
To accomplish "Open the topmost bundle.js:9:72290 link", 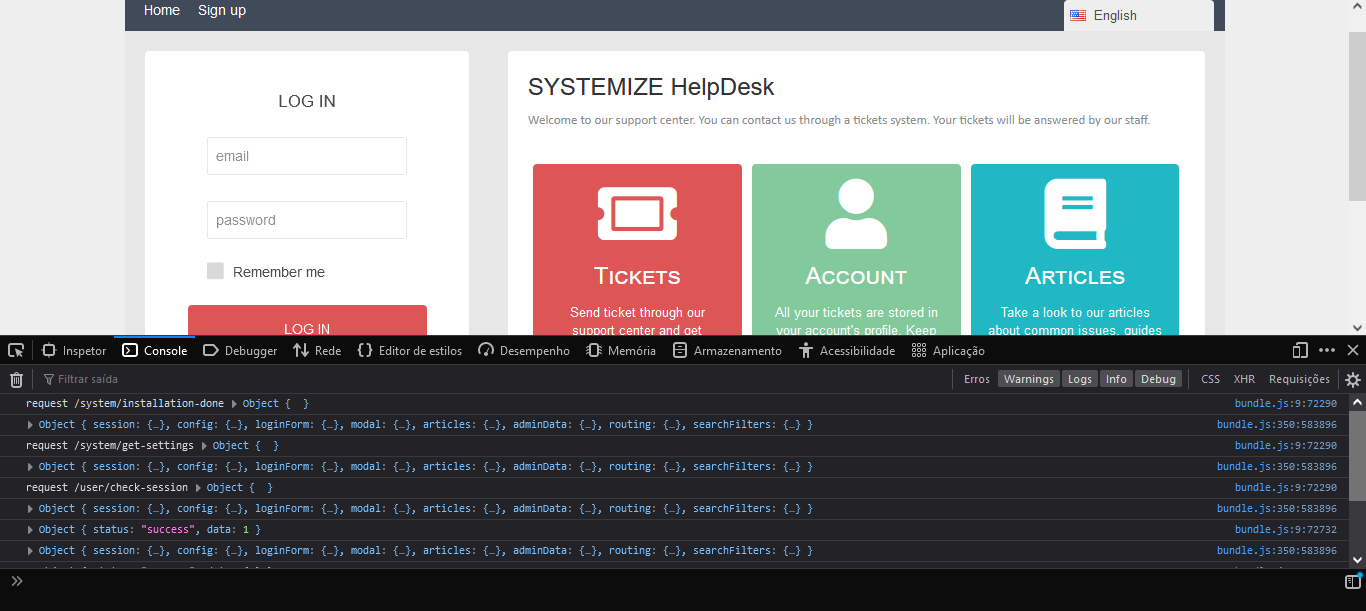I will pyautogui.click(x=1285, y=404).
